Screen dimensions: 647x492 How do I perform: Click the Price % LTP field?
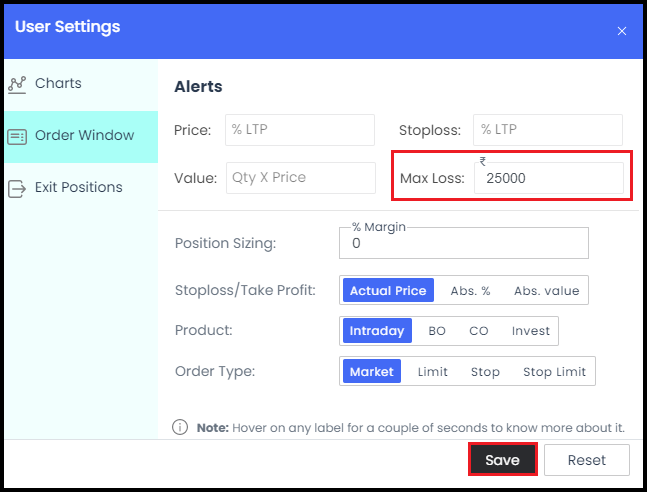point(300,130)
